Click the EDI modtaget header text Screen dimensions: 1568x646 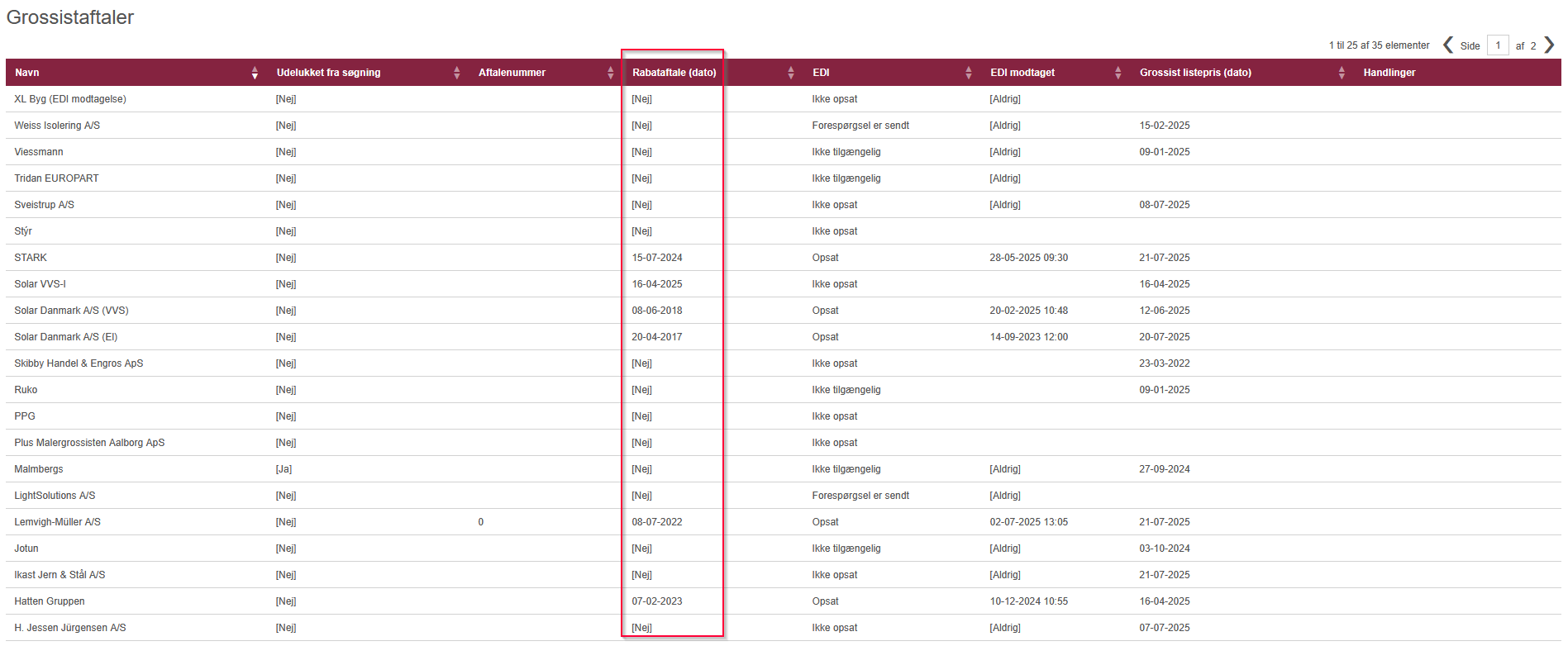[1022, 73]
